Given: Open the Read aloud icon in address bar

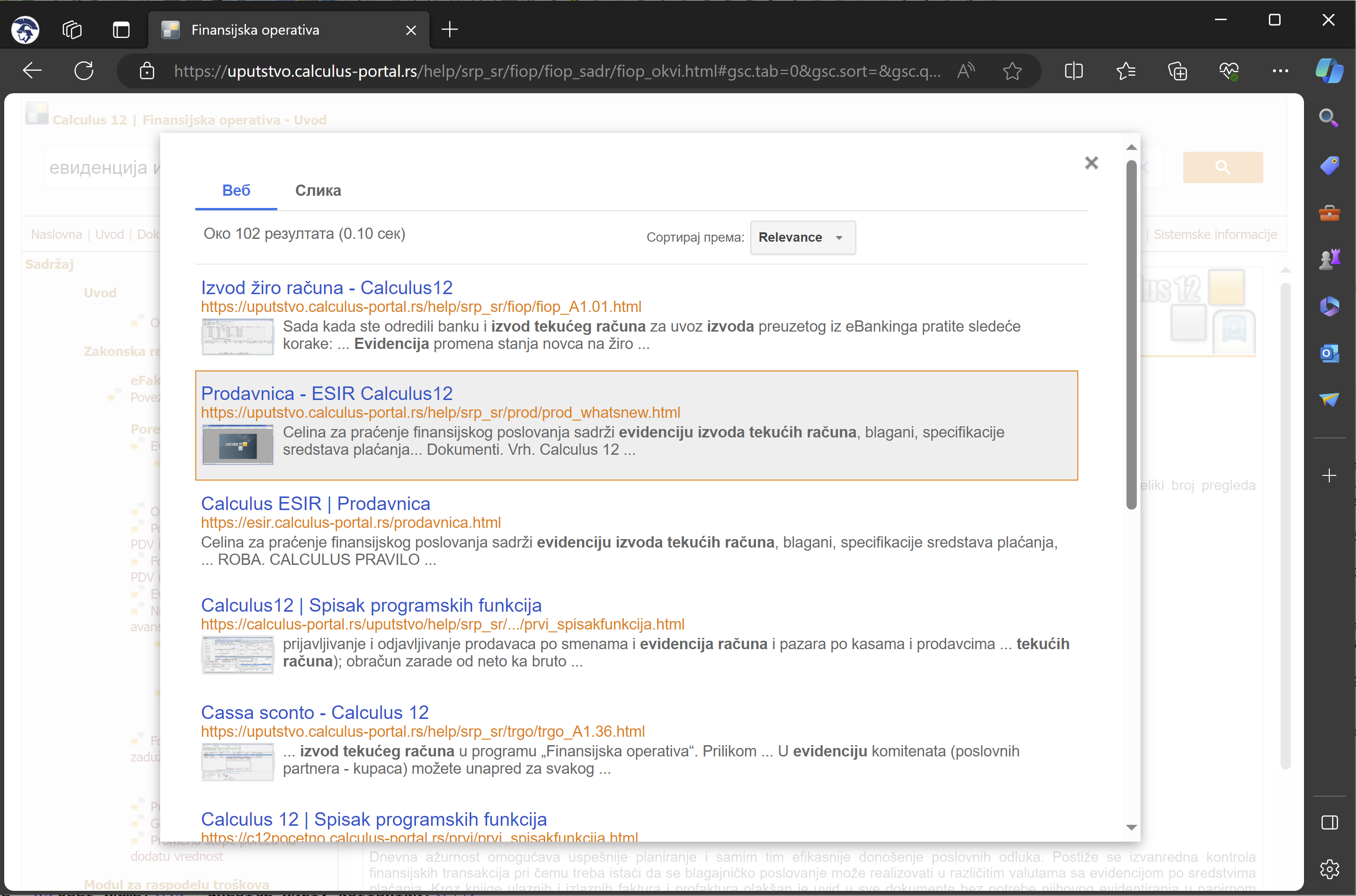Looking at the screenshot, I should point(966,71).
